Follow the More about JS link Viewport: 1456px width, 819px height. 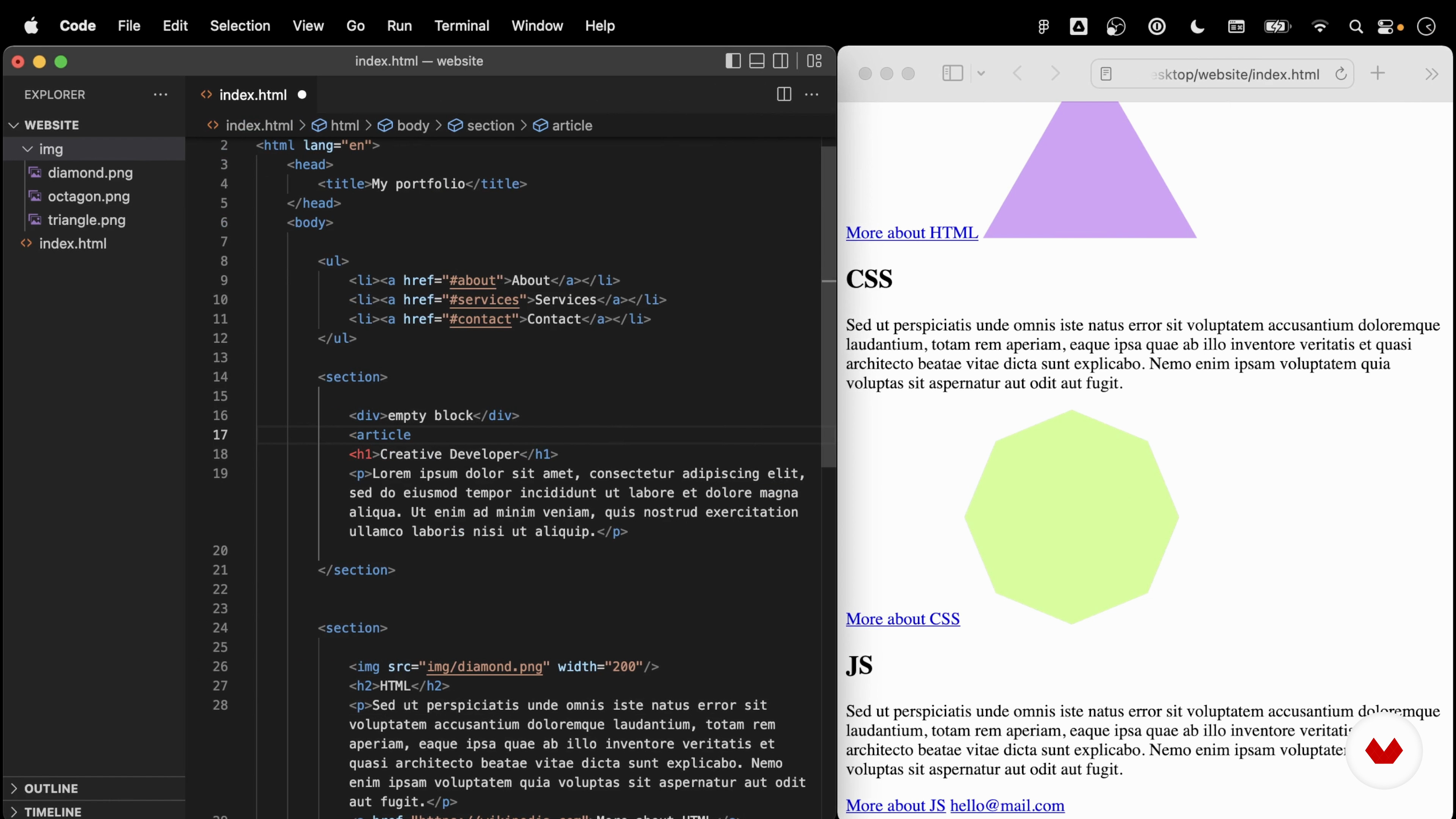pos(895,805)
